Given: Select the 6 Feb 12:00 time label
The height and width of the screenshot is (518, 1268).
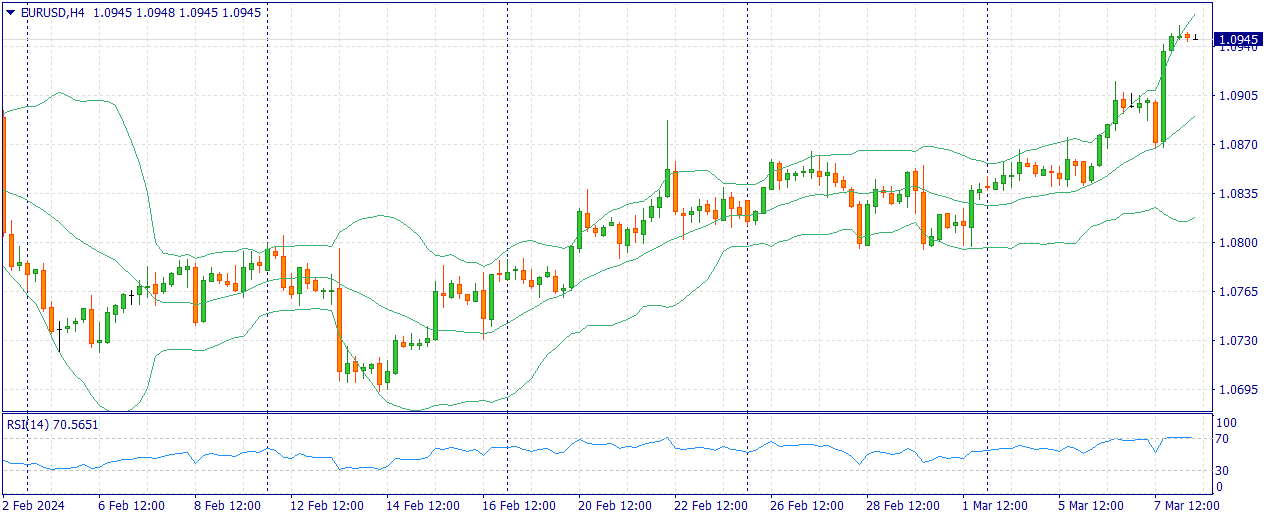Looking at the screenshot, I should (x=131, y=505).
